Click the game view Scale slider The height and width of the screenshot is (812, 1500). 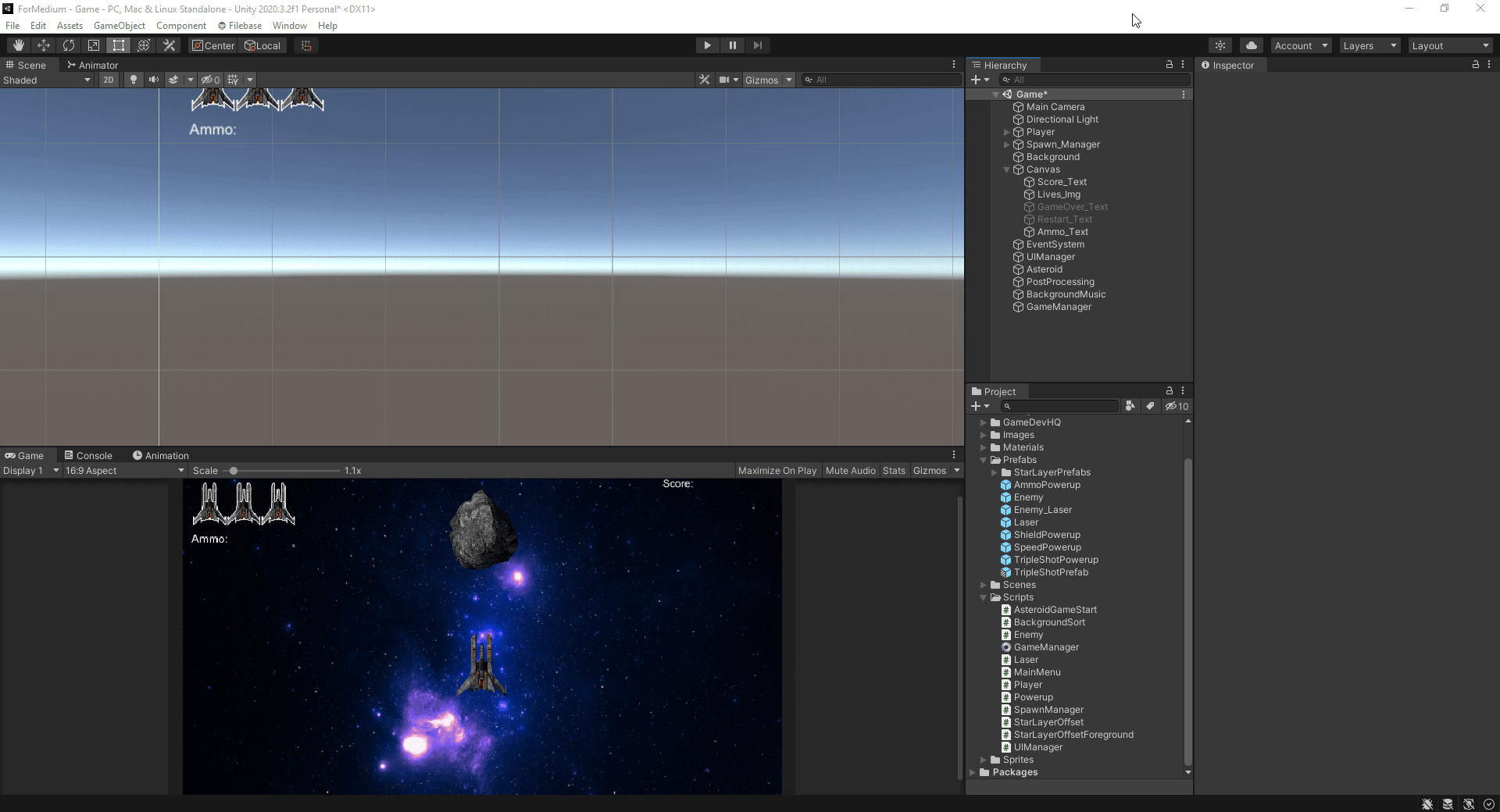[x=234, y=471]
